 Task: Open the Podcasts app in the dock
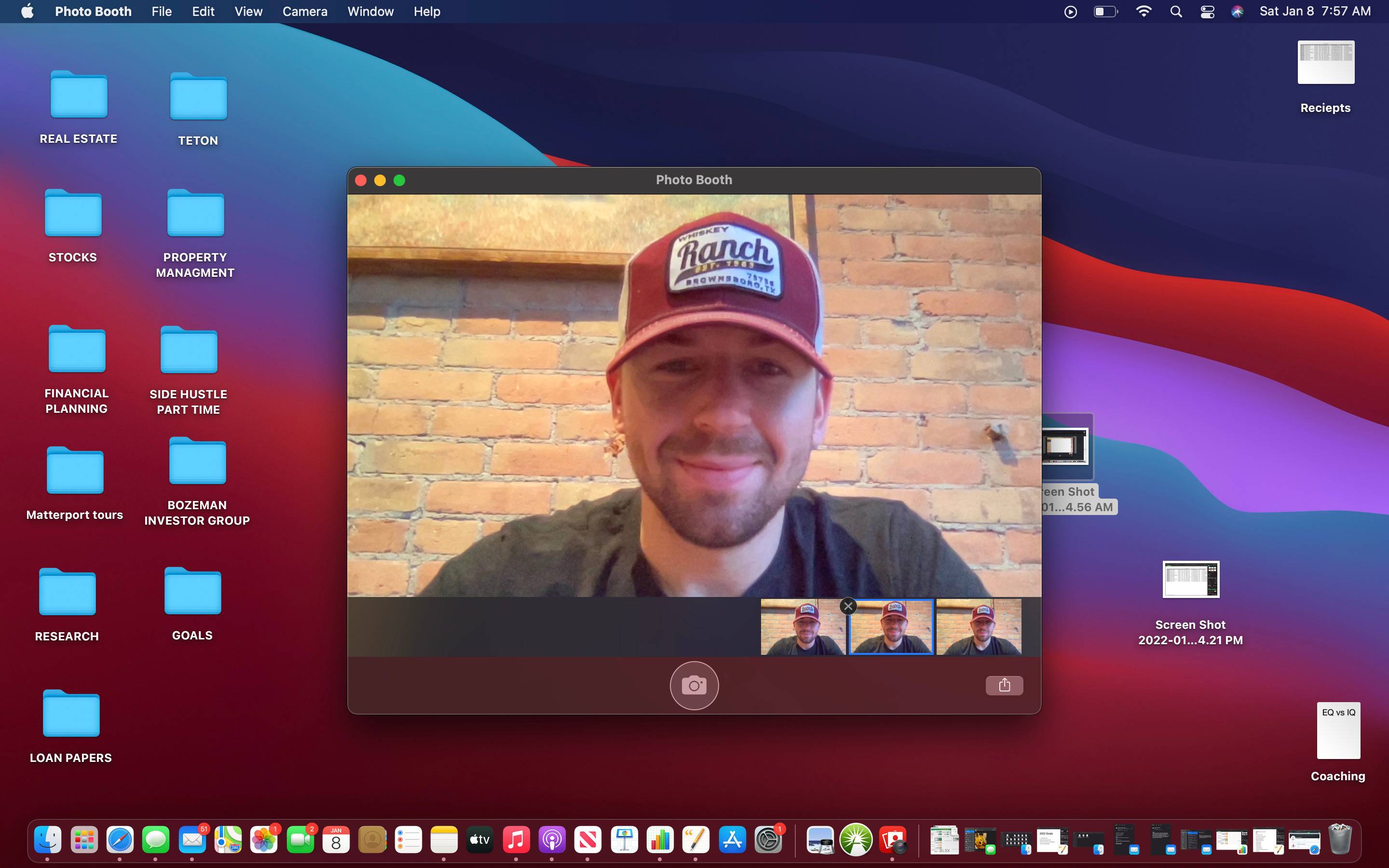tap(552, 841)
